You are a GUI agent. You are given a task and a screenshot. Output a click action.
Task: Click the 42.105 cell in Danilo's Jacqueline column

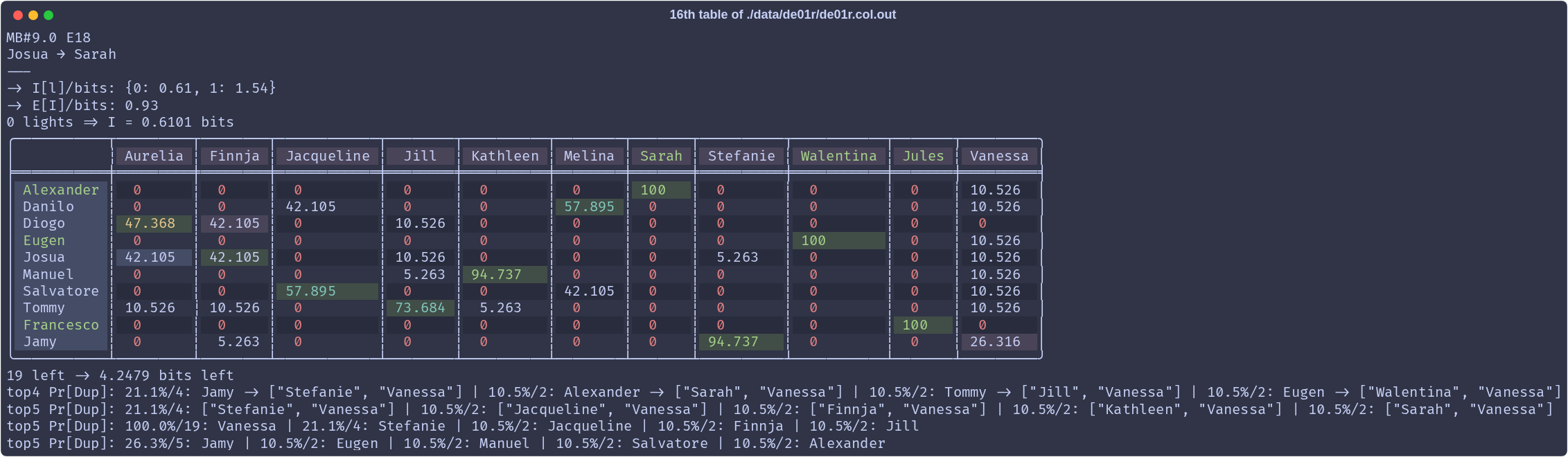(x=328, y=206)
